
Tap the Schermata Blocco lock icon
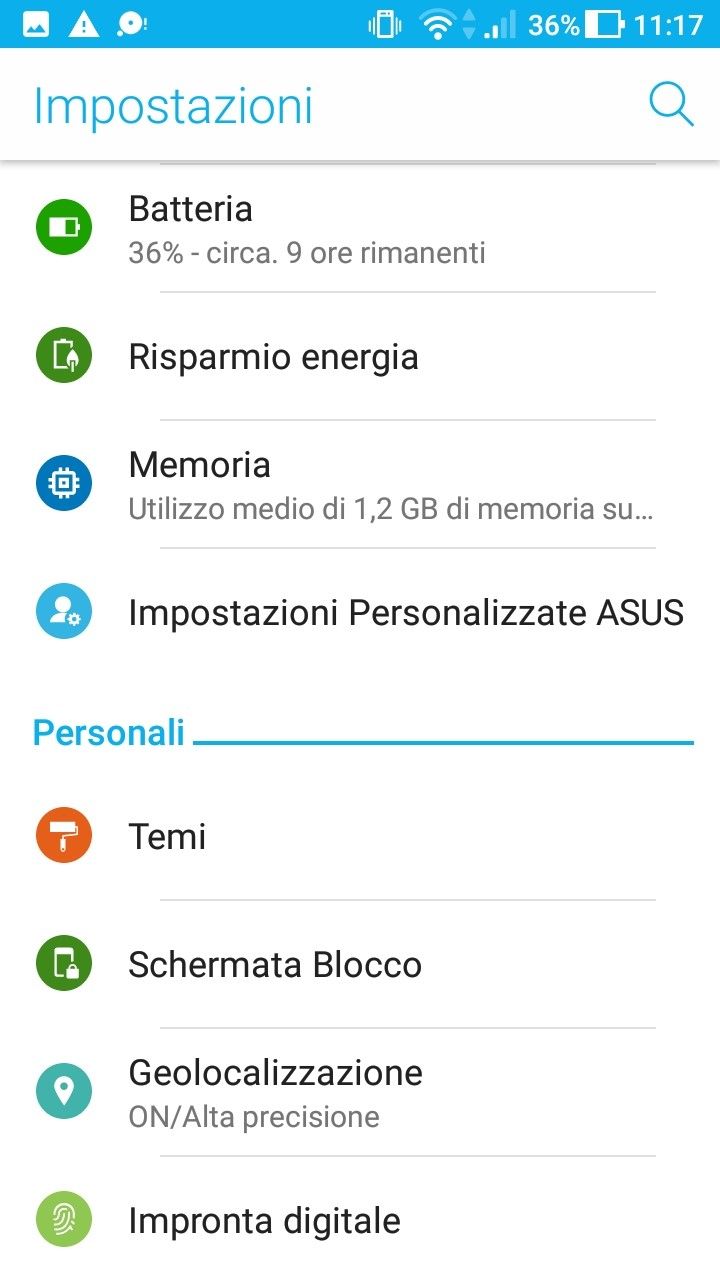[64, 963]
